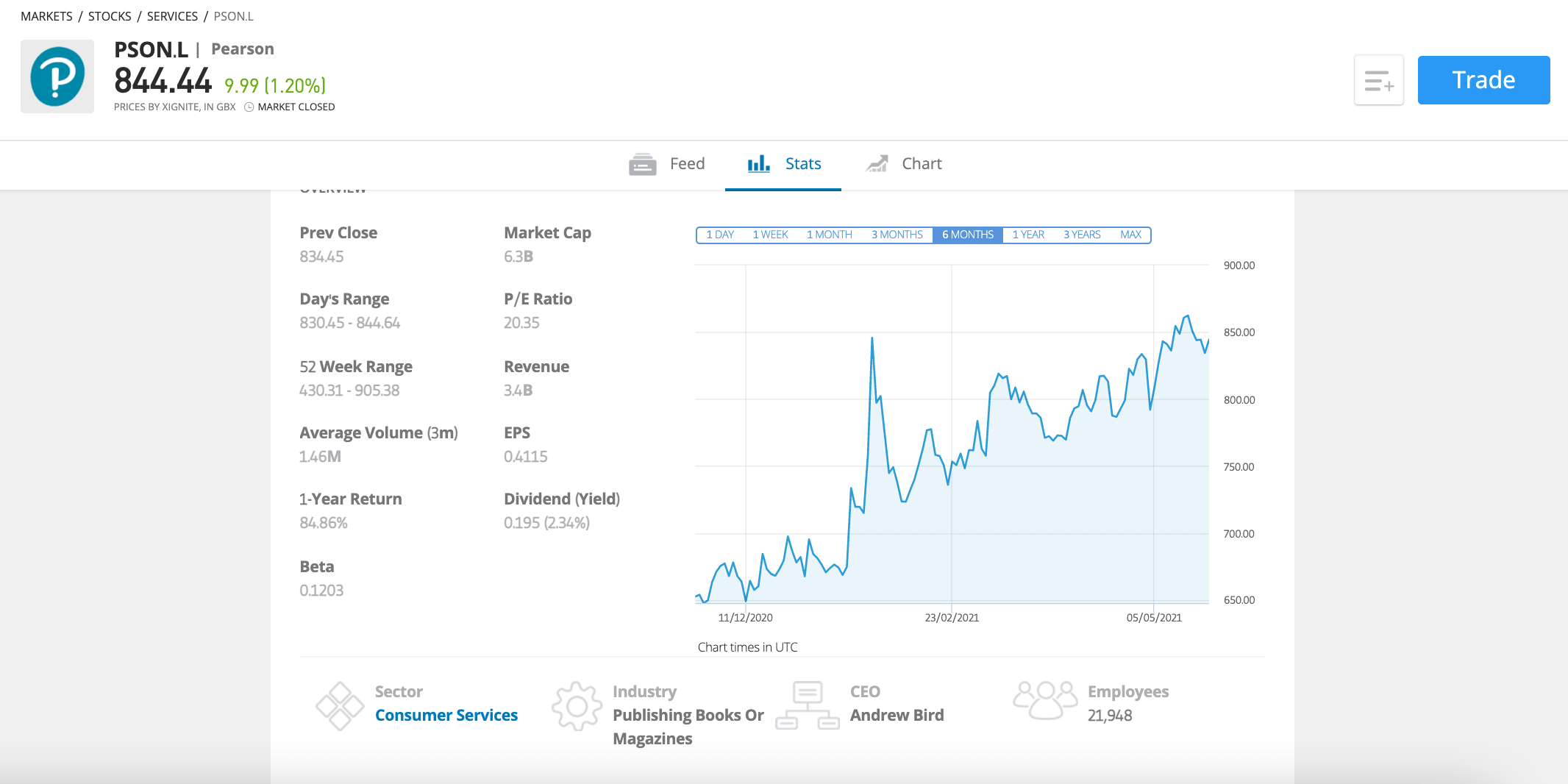The height and width of the screenshot is (784, 1568).
Task: Click the Chart times in UTC note
Action: pyautogui.click(x=747, y=647)
